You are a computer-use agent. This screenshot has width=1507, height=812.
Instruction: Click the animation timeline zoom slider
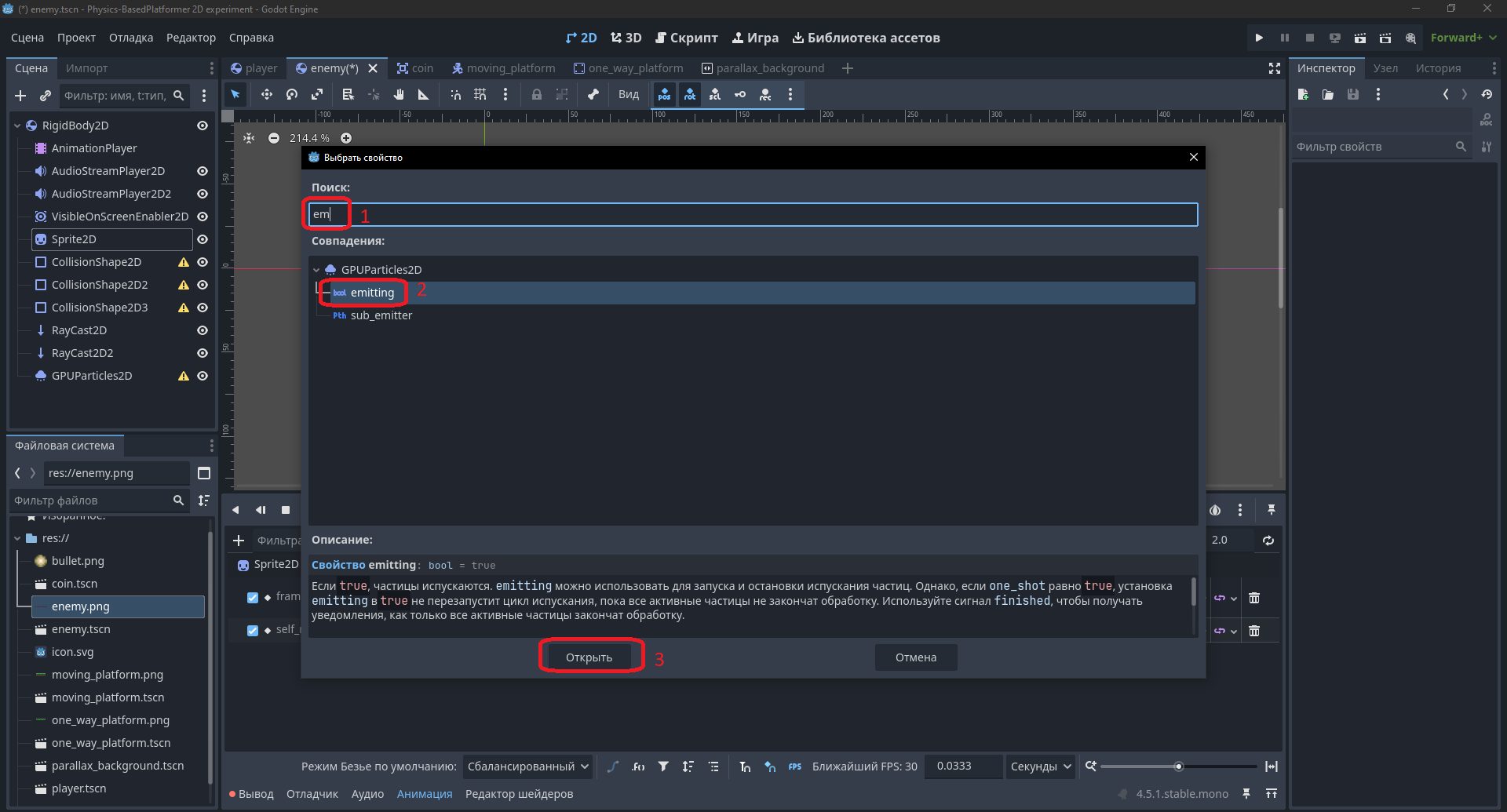(x=1178, y=766)
